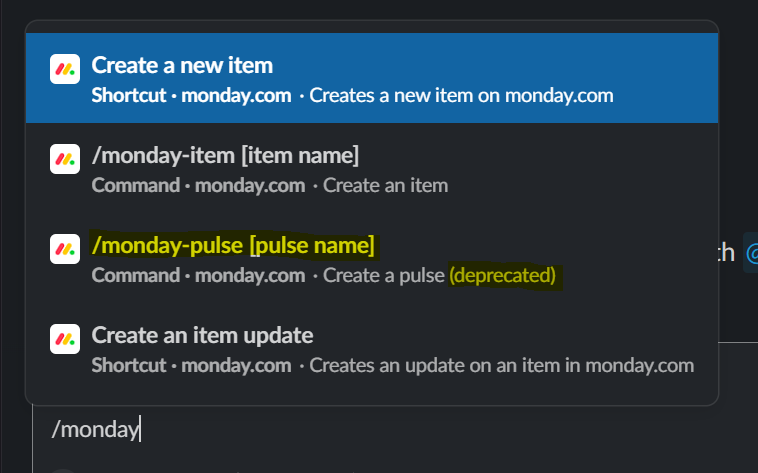Image resolution: width=758 pixels, height=473 pixels.
Task: Click "Shortcut · monday.com" under Create an item update
Action: tap(191, 366)
